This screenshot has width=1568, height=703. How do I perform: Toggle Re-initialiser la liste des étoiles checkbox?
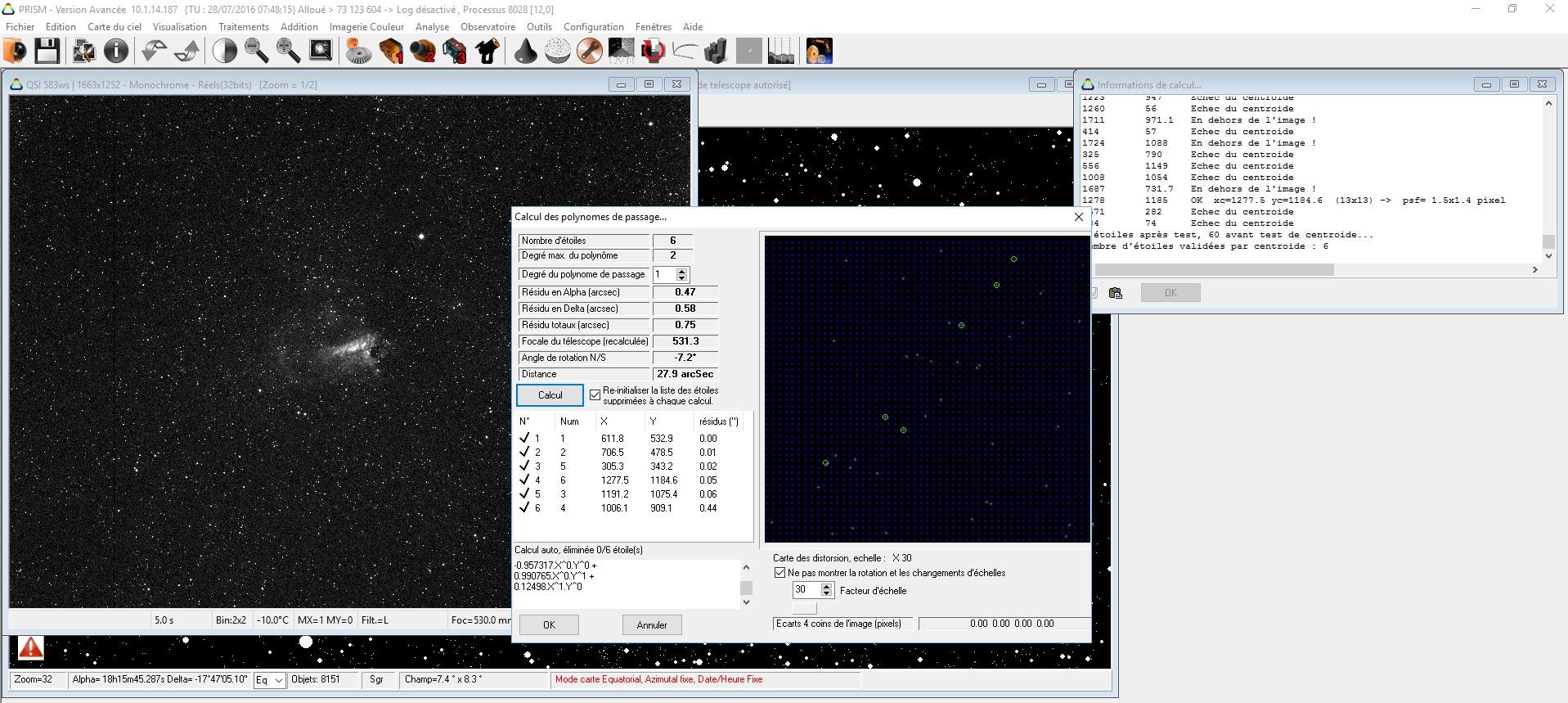(x=595, y=395)
